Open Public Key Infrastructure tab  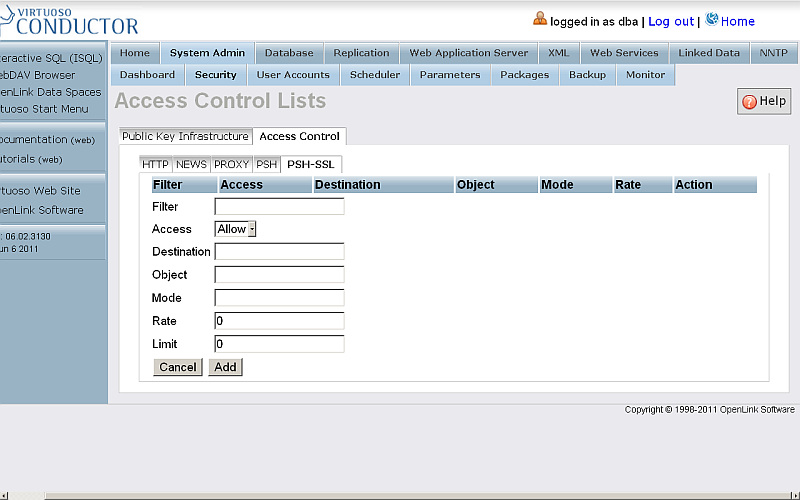[185, 136]
